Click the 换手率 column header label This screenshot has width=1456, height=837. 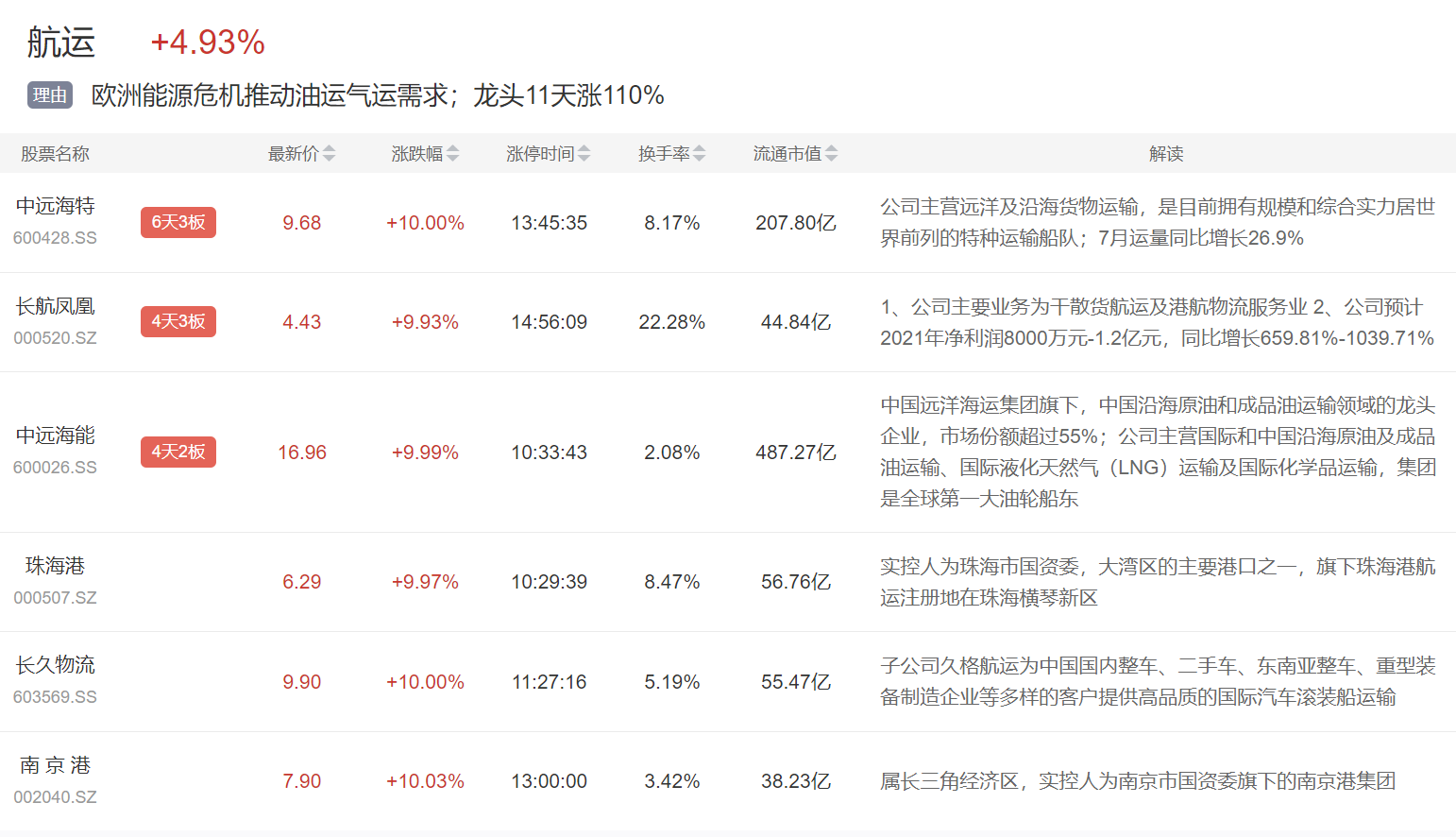tap(664, 154)
